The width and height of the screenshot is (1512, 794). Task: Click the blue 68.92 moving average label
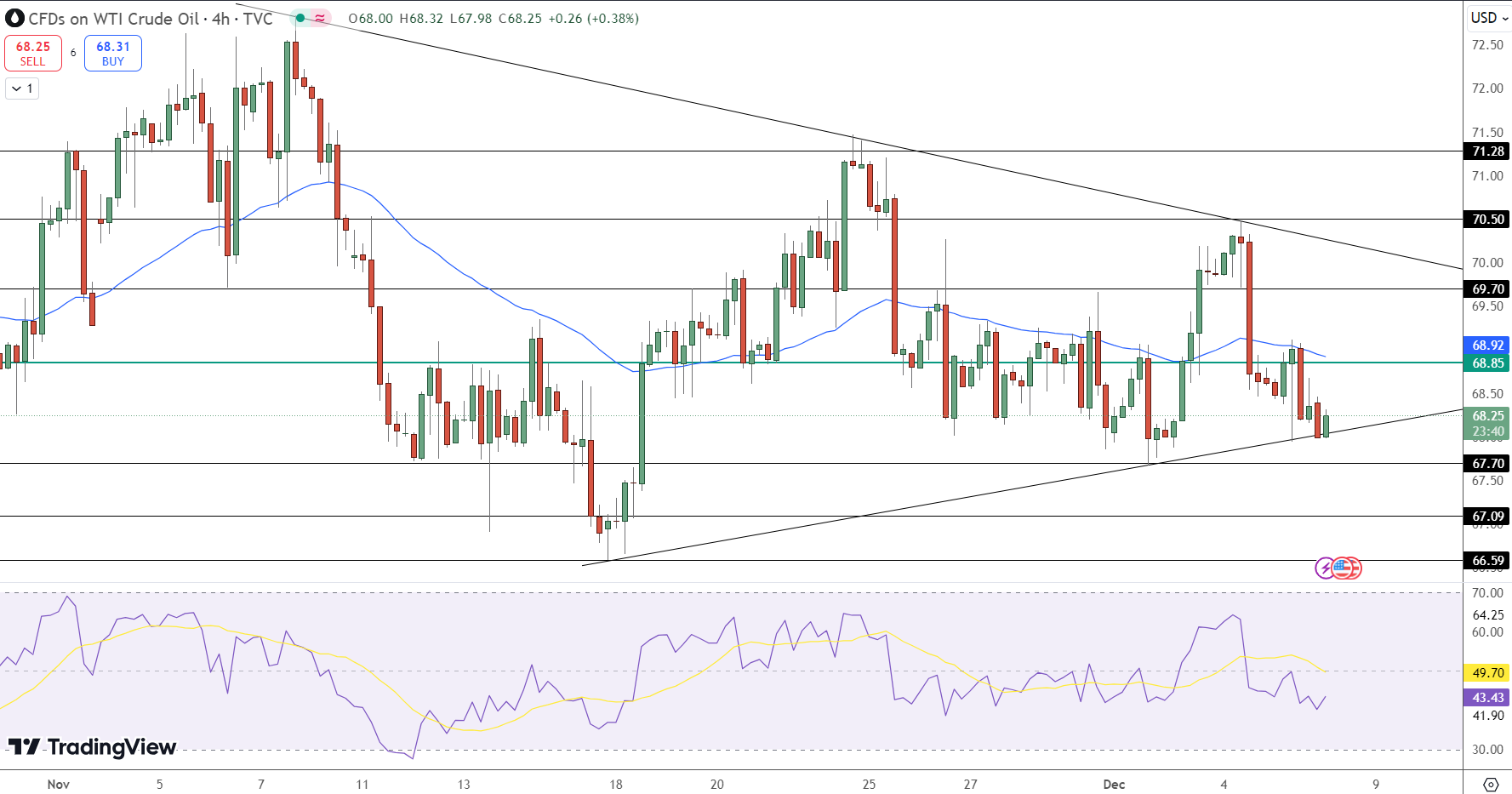[x=1487, y=346]
